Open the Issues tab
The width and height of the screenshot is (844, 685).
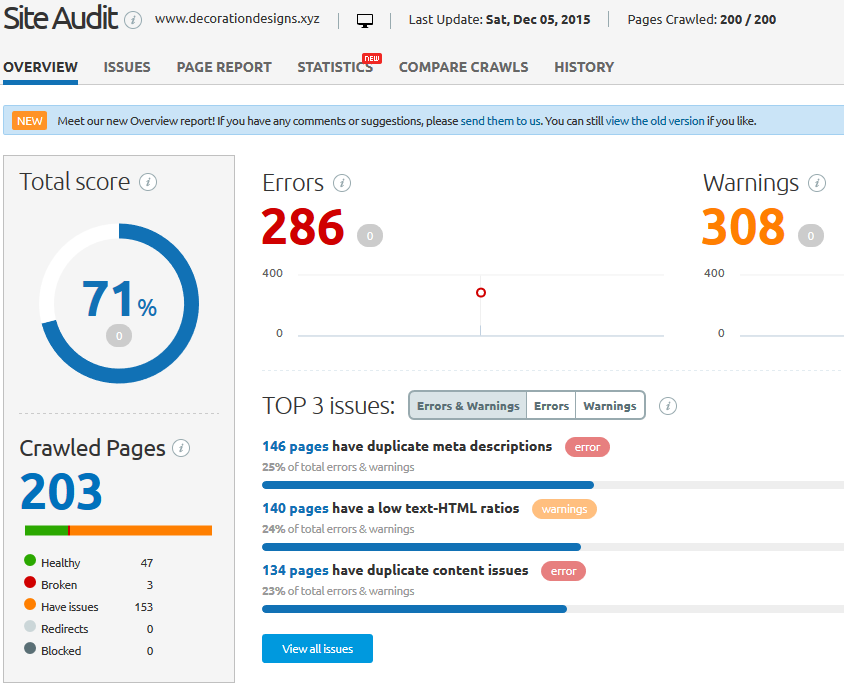click(127, 67)
